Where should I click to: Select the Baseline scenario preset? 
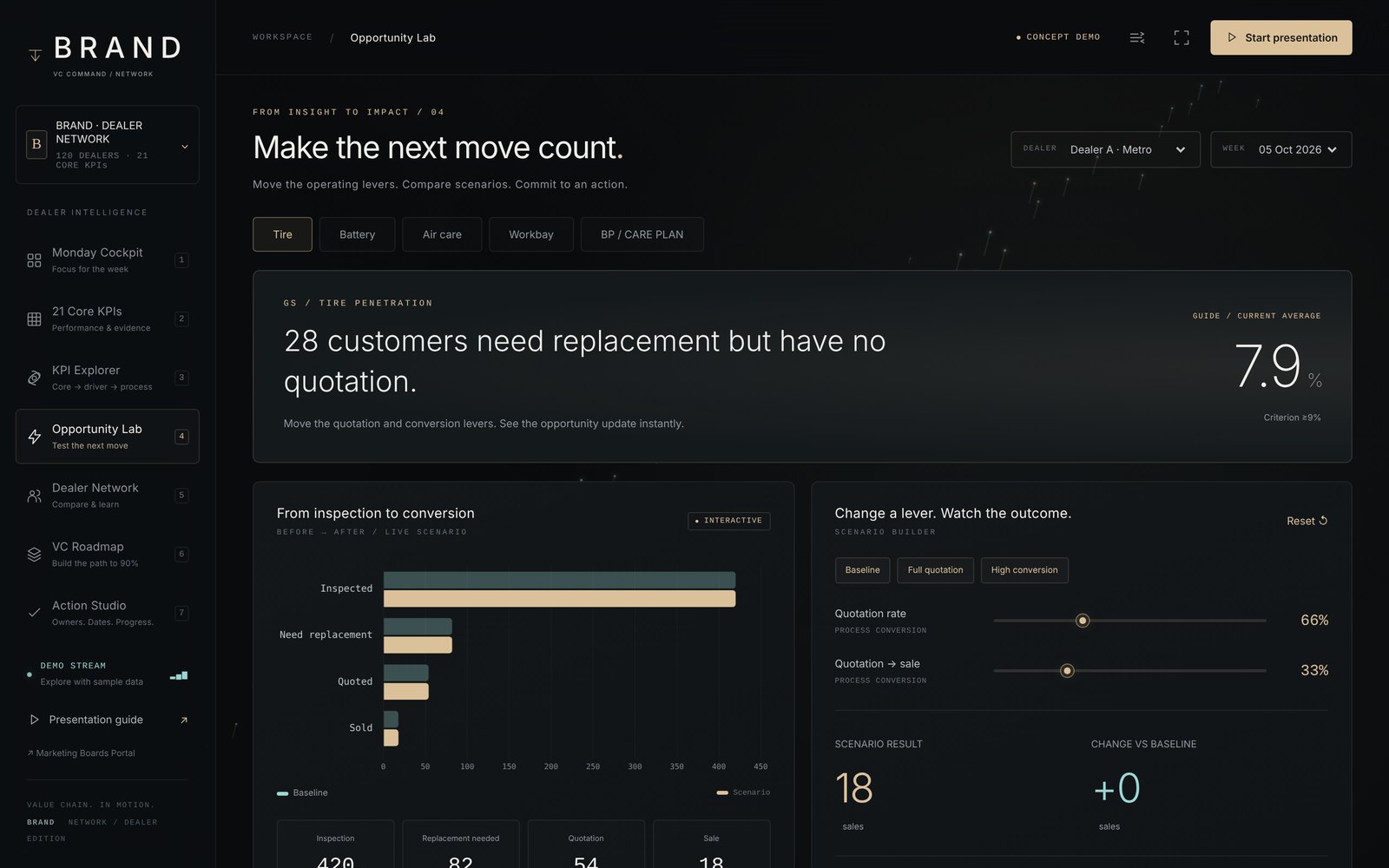[x=862, y=570]
